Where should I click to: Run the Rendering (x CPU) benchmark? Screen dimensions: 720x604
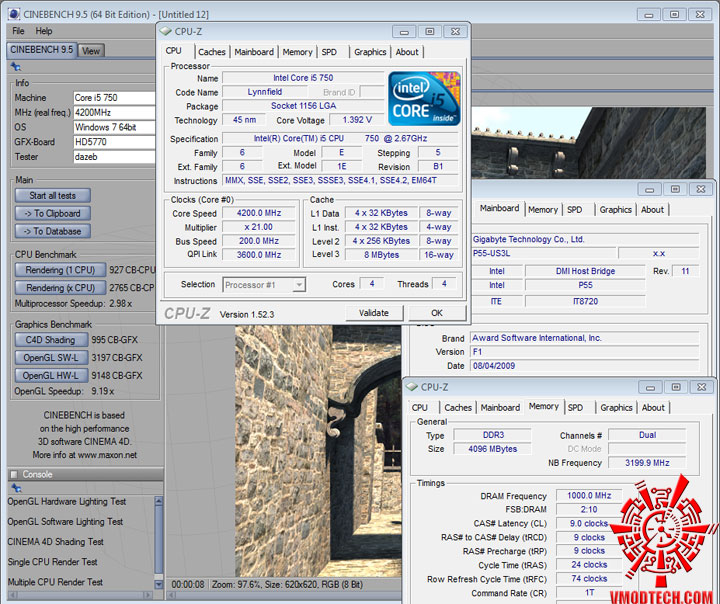click(60, 288)
